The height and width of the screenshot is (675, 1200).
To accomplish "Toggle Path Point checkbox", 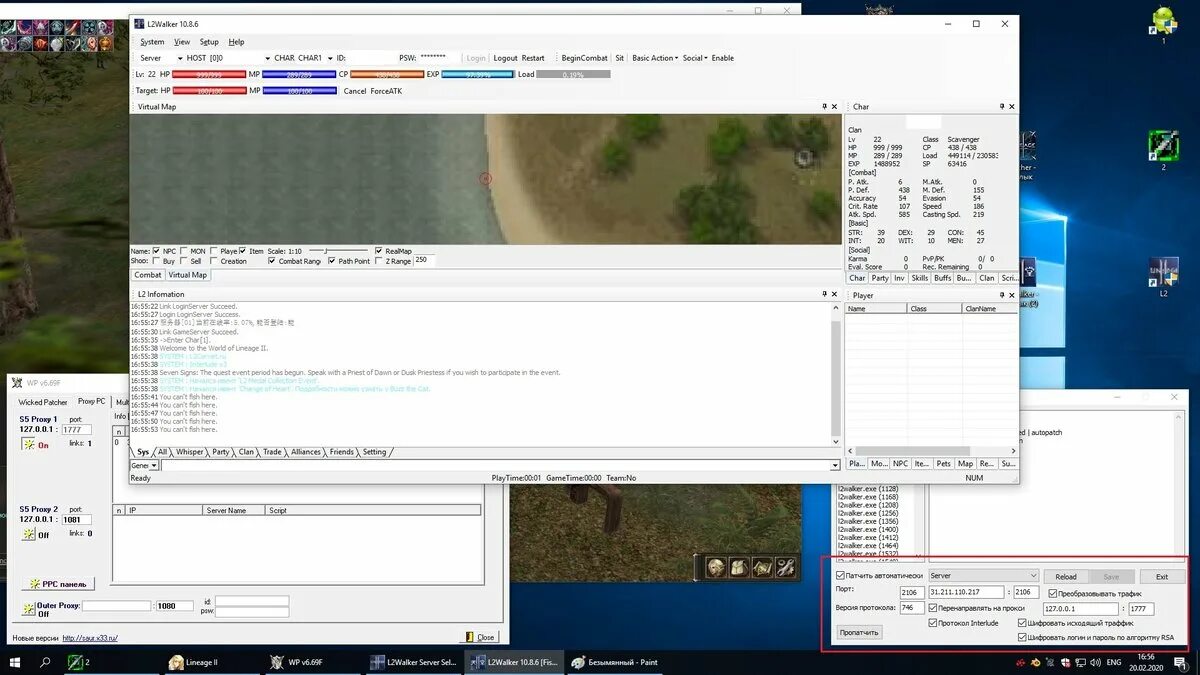I will pyautogui.click(x=331, y=261).
